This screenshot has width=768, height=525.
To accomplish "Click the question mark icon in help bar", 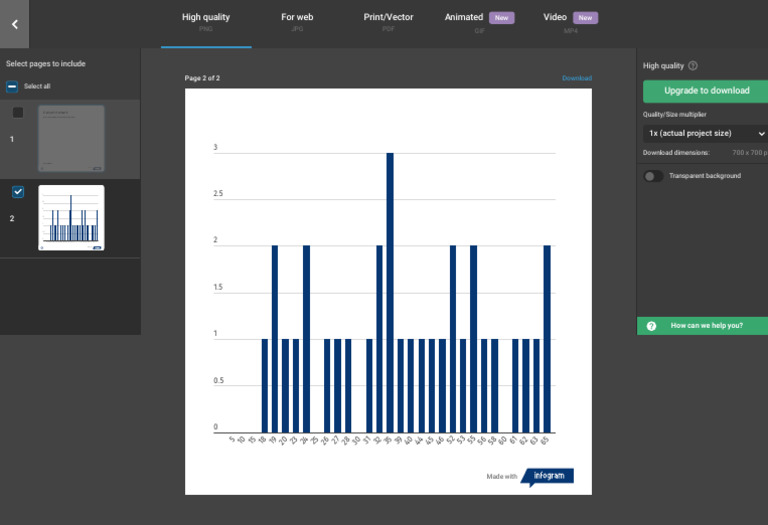I will [x=651, y=326].
